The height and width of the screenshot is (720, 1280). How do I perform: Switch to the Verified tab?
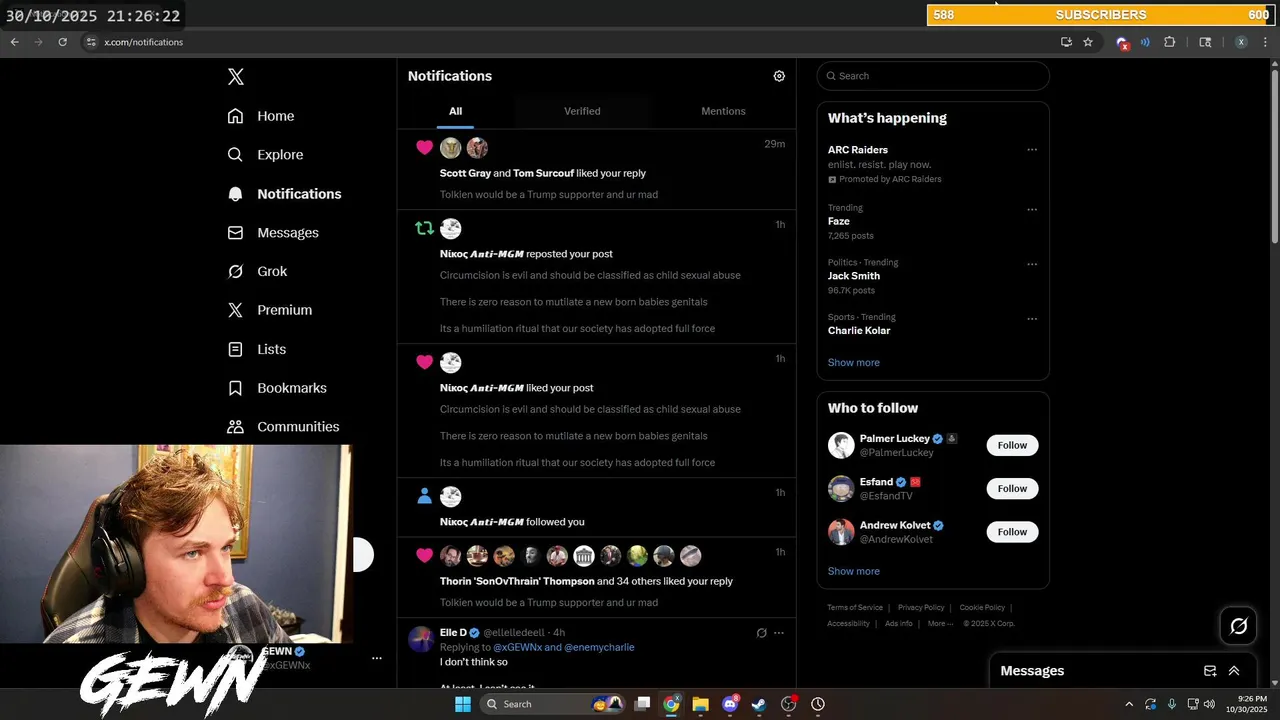point(582,111)
